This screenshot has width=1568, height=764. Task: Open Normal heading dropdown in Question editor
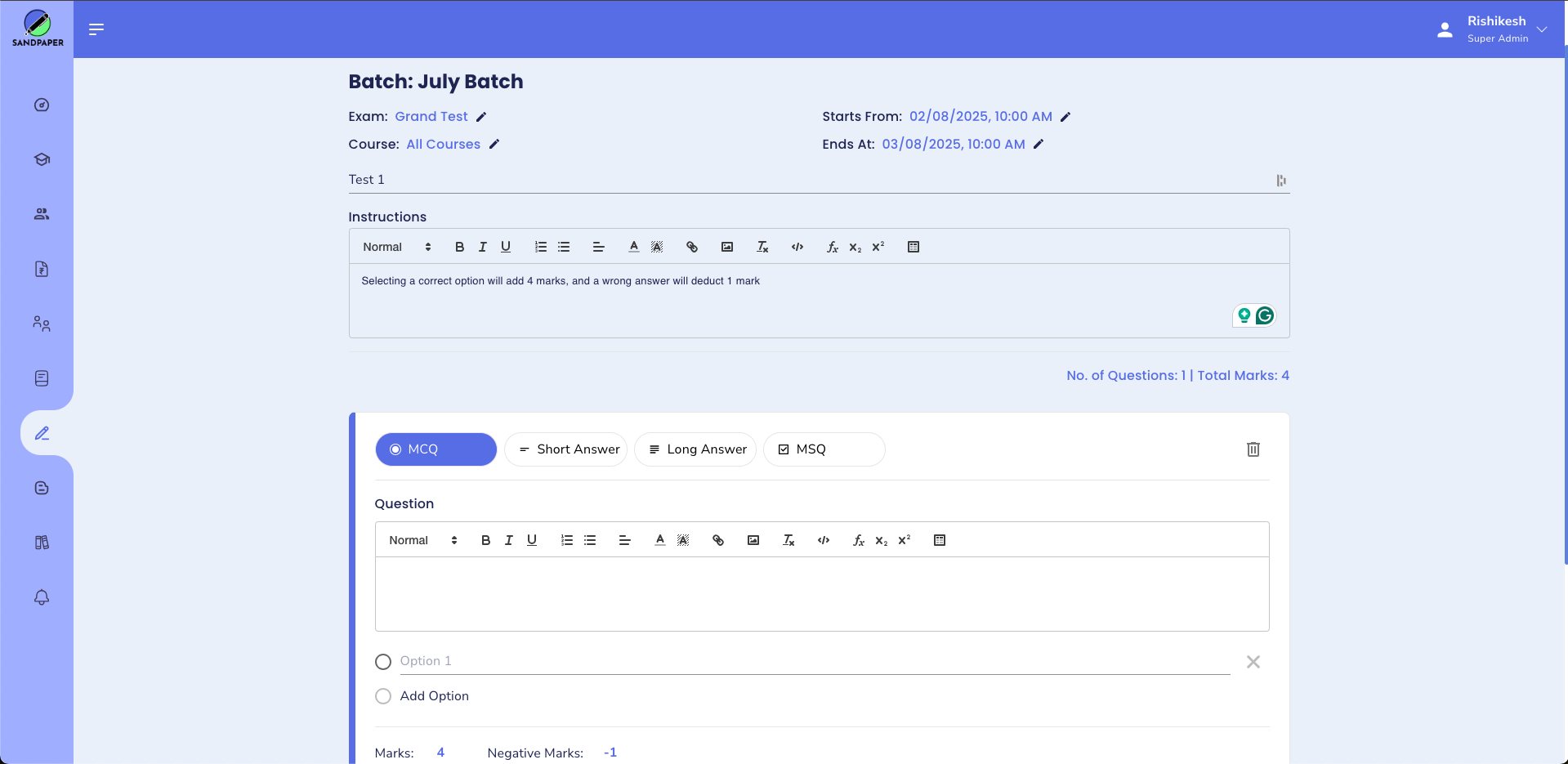(422, 540)
